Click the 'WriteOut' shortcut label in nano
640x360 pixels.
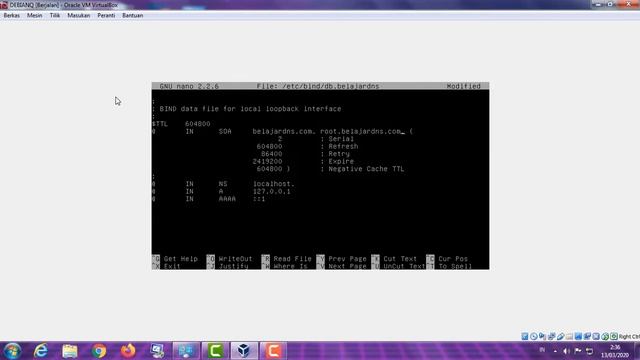click(x=236, y=259)
